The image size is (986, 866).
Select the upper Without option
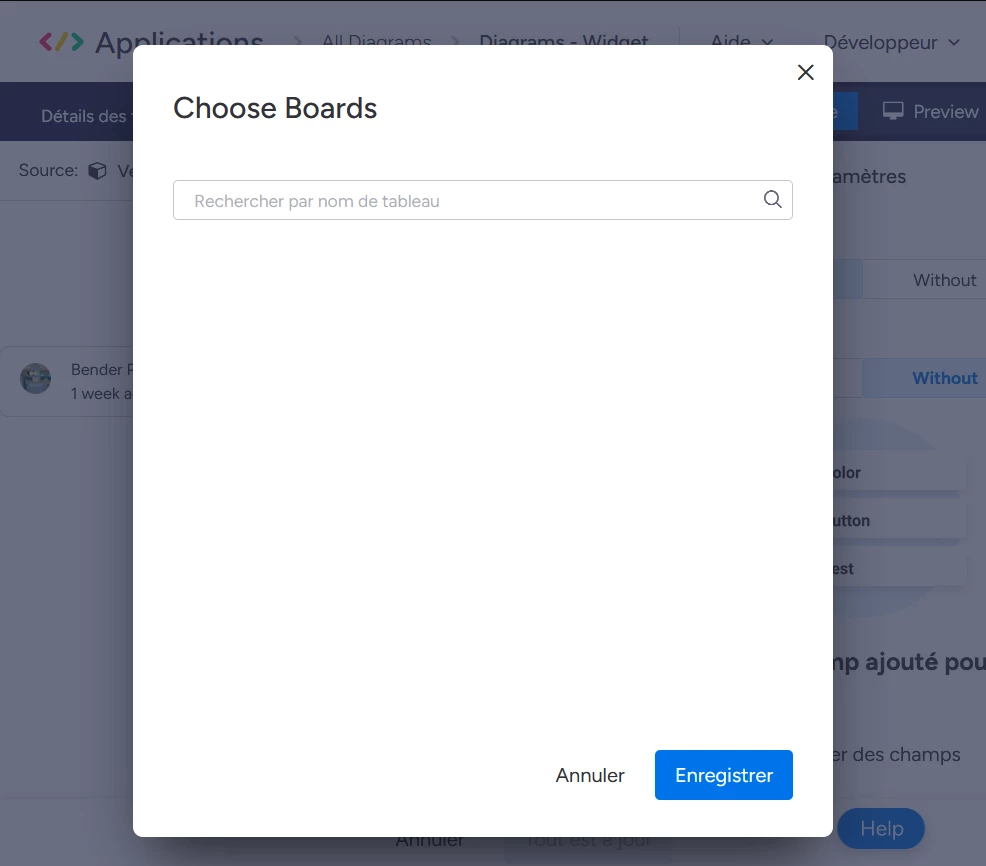[x=944, y=280]
